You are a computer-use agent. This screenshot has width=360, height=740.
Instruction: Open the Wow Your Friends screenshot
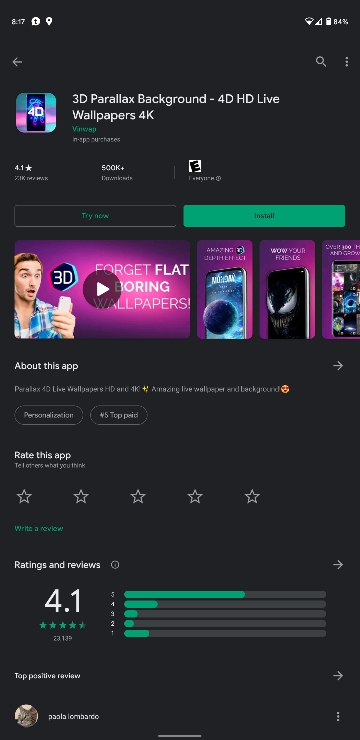tap(287, 289)
